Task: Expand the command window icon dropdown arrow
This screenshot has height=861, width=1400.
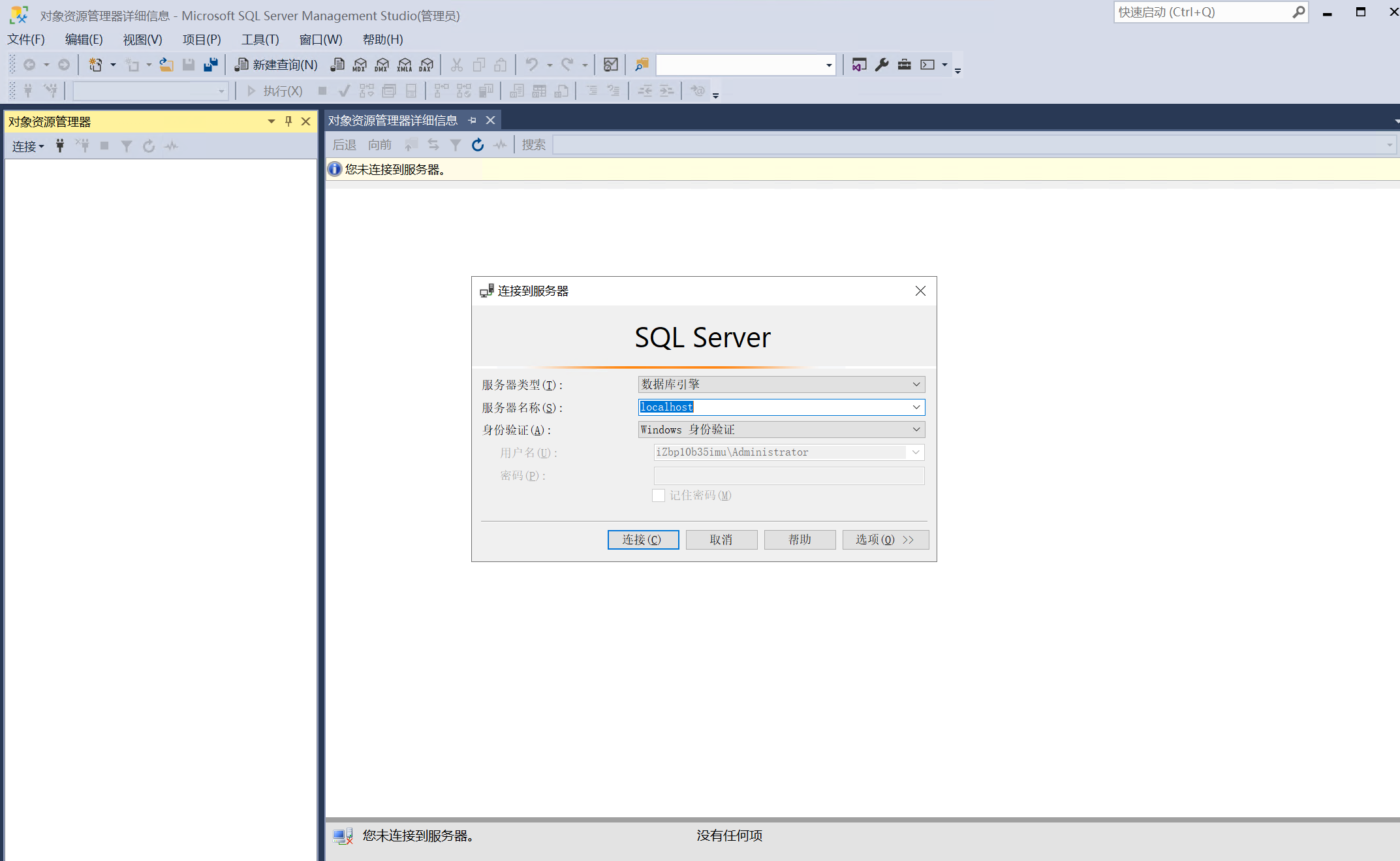Action: [x=944, y=65]
